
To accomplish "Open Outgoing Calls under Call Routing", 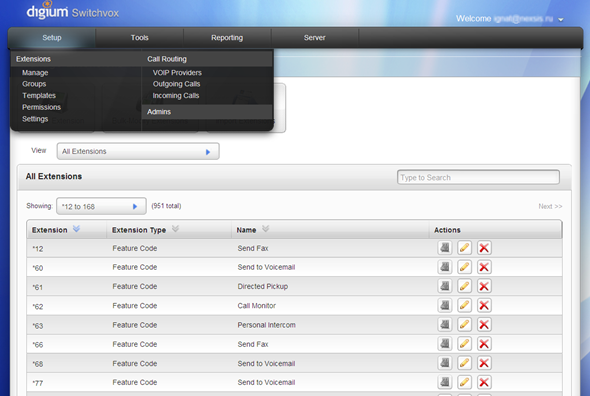I will click(x=176, y=84).
